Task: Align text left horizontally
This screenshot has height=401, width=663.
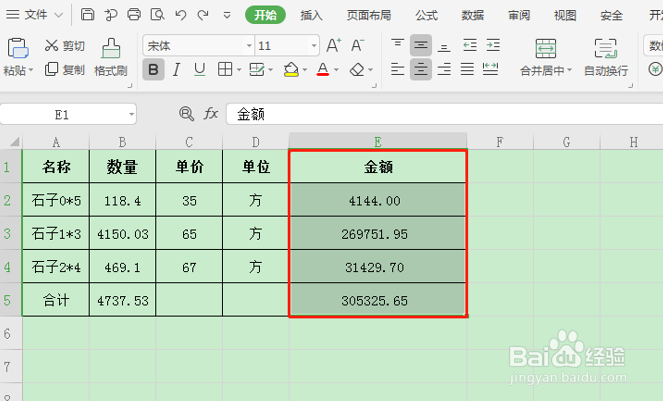Action: pos(397,69)
